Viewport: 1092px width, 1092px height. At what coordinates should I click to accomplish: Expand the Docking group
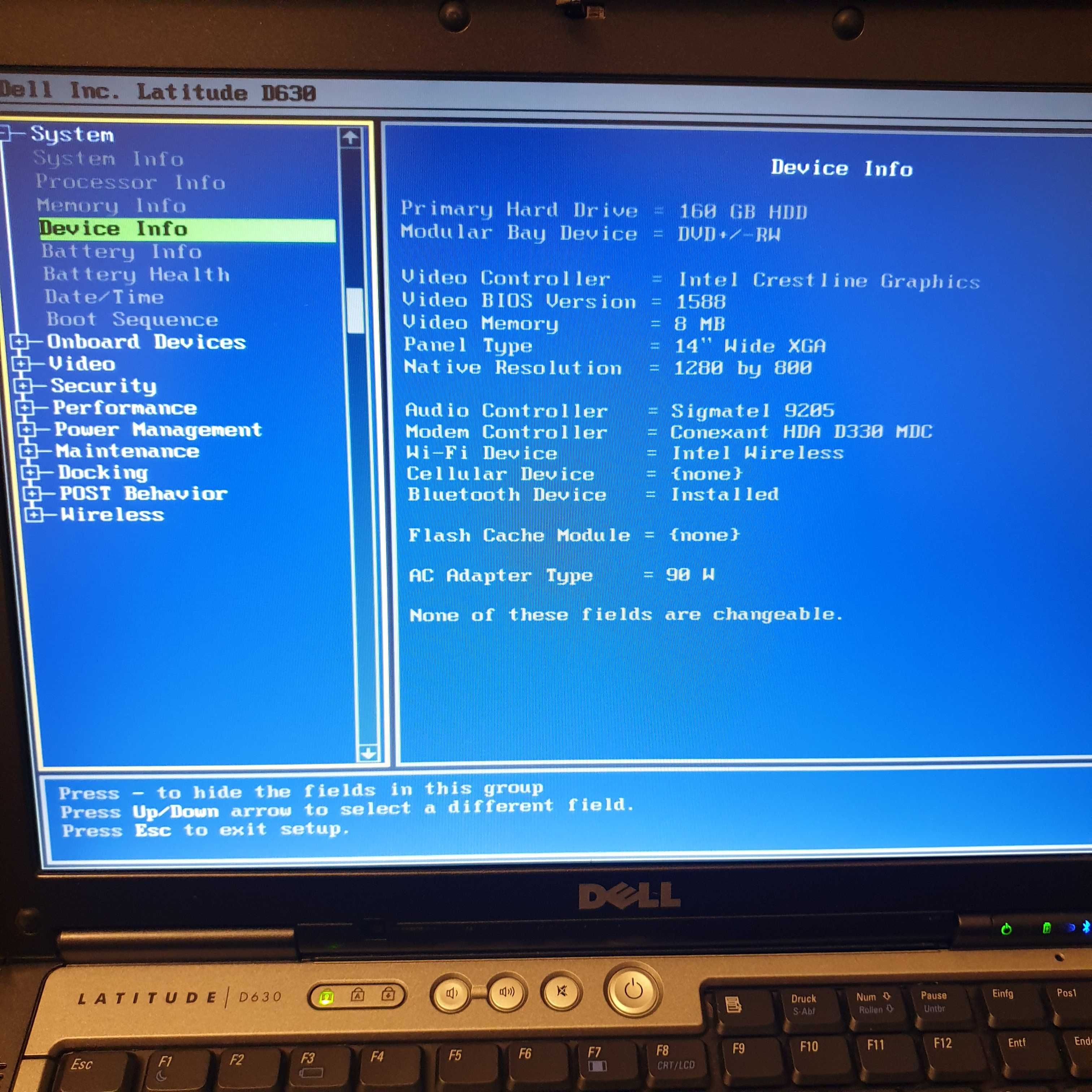(x=30, y=472)
